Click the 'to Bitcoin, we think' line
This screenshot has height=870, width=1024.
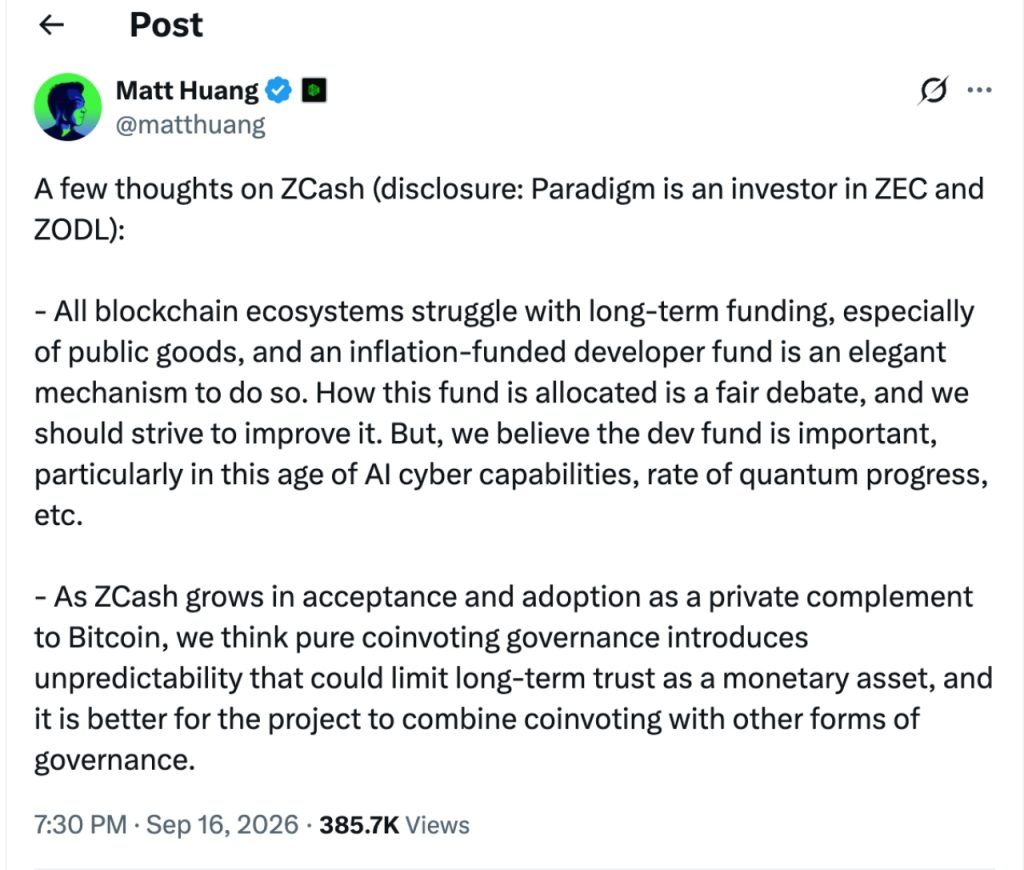coord(421,638)
